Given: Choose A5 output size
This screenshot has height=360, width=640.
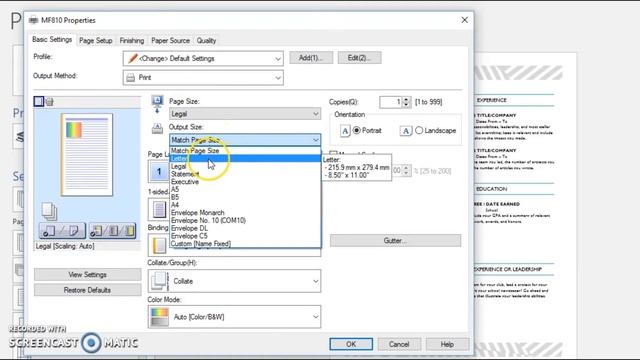Looking at the screenshot, I should (x=245, y=189).
